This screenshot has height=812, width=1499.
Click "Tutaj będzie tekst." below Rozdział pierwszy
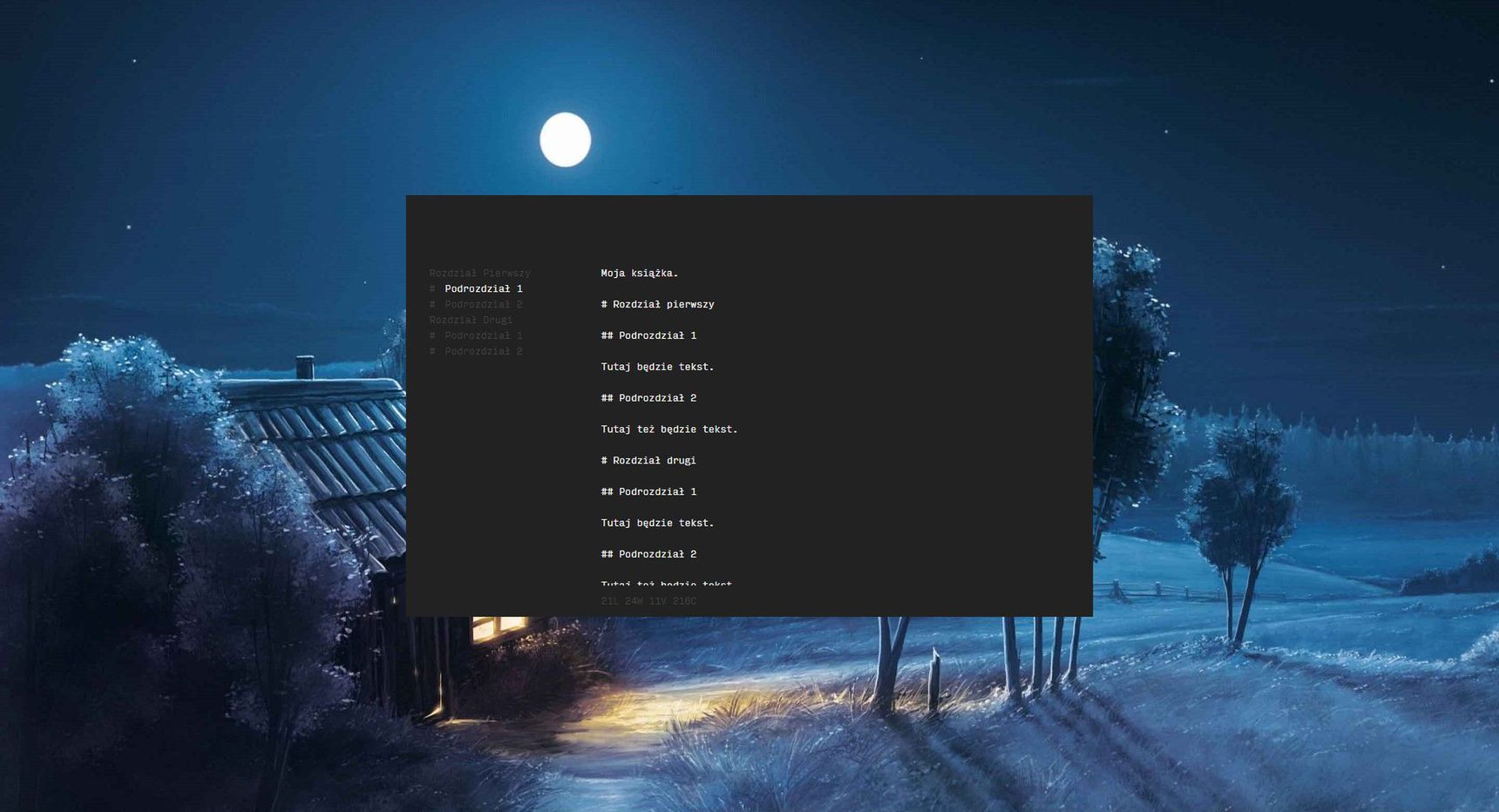coord(657,368)
